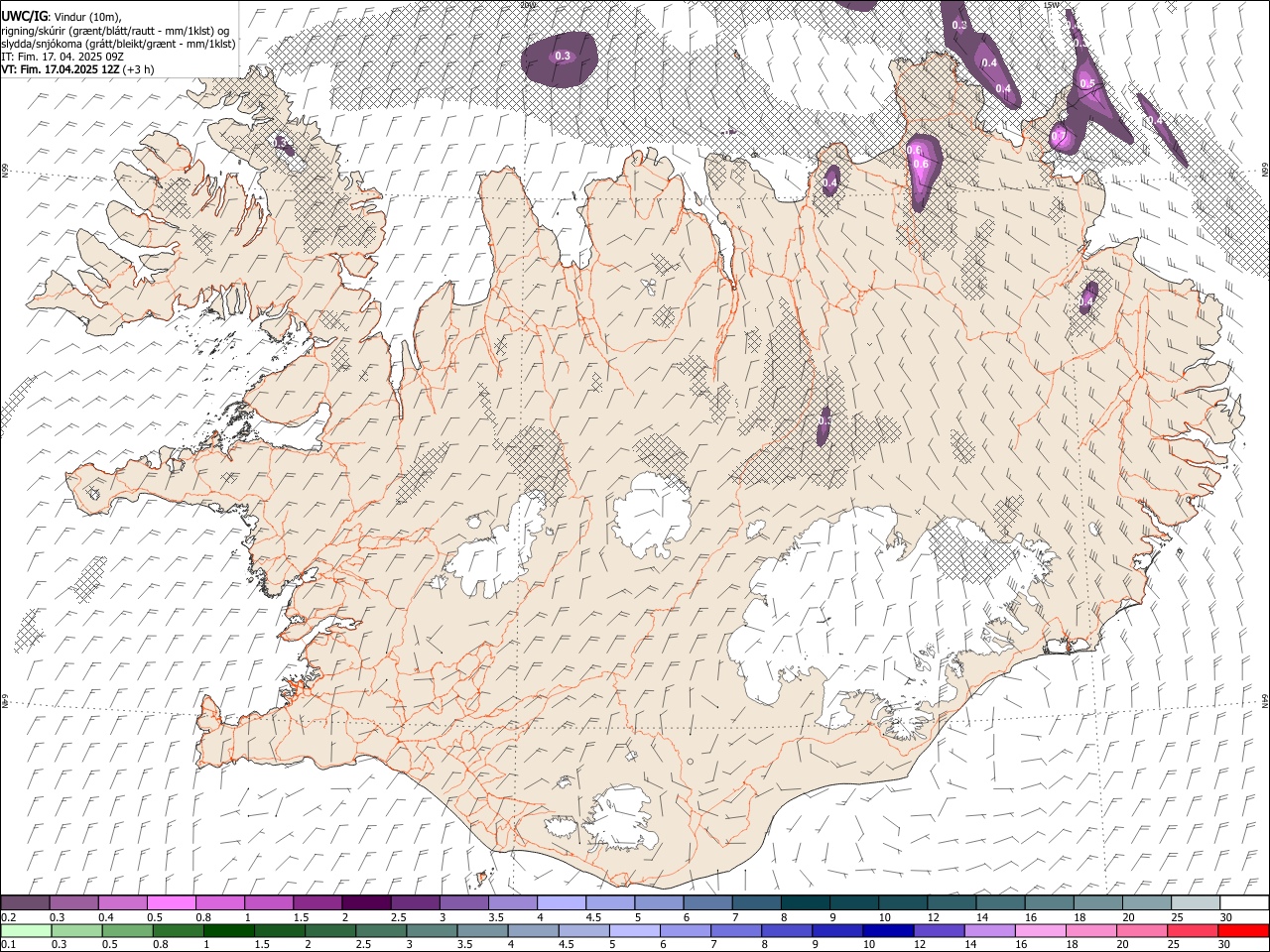Pick the darkest purple 2 snow legend swatch
1270x952 pixels.
[x=366, y=903]
